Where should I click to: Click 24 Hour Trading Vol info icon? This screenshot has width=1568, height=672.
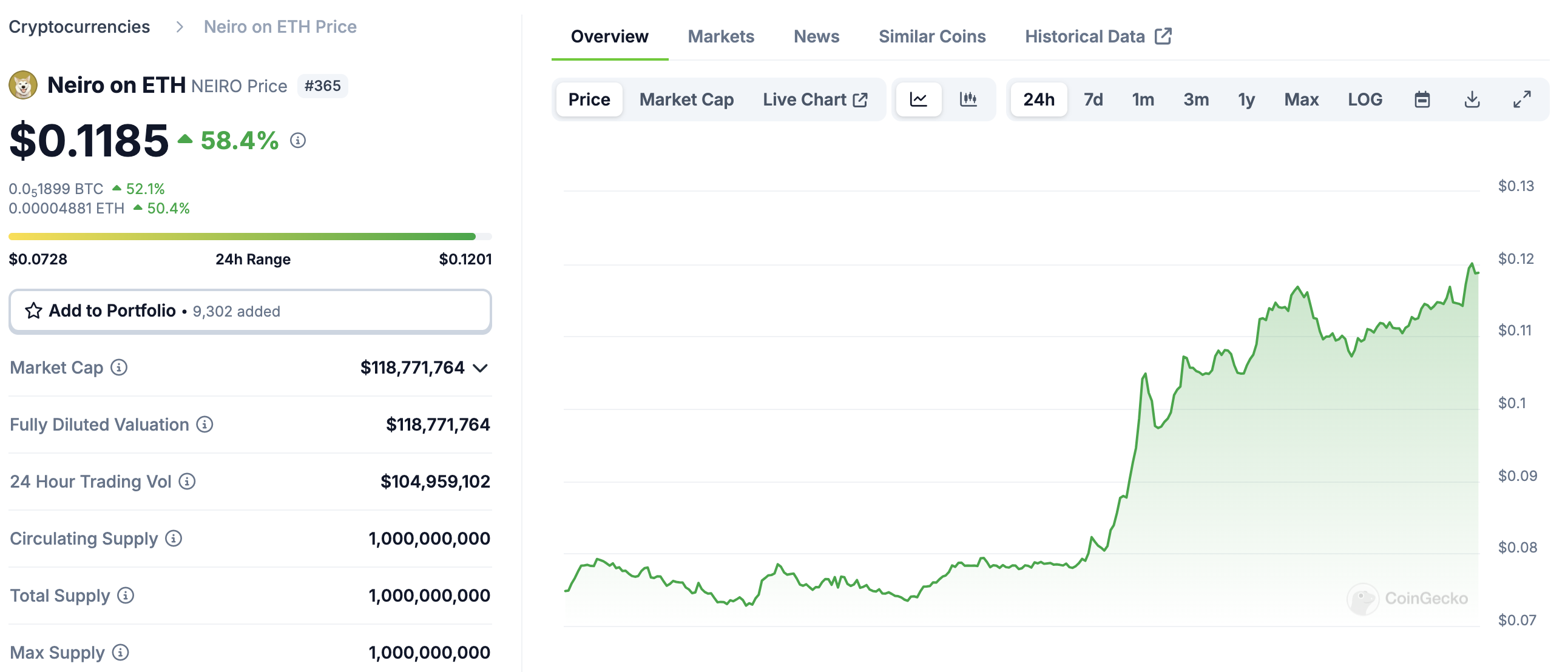[188, 482]
